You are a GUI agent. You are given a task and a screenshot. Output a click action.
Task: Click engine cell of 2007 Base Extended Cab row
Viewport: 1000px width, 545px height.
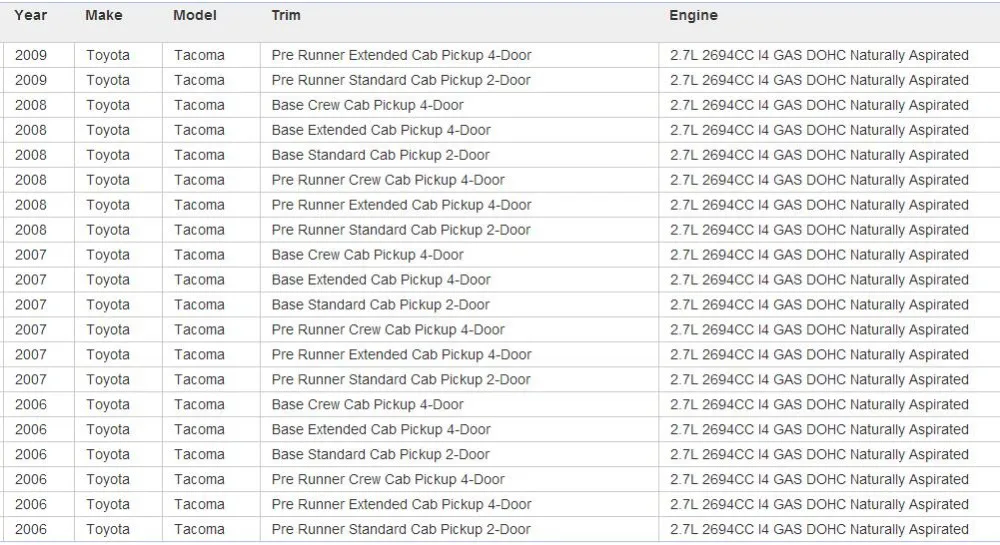(x=819, y=280)
